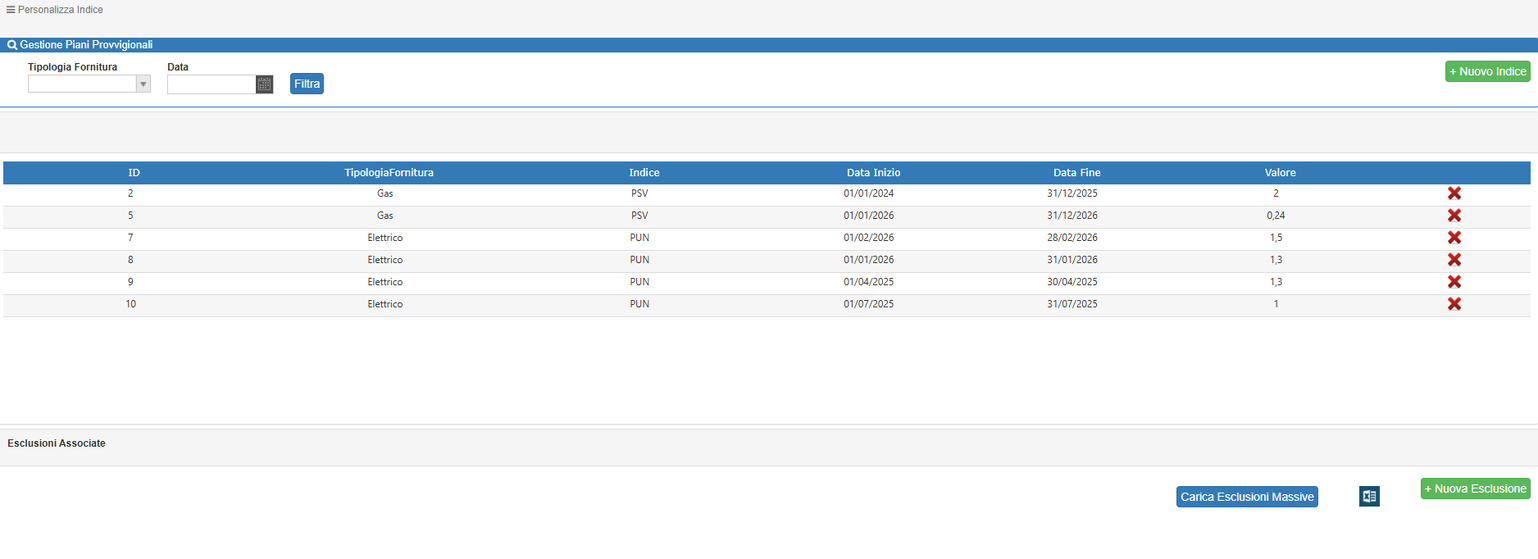1538x559 pixels.
Task: Click Carica Esclusioni Massive button
Action: (x=1247, y=497)
